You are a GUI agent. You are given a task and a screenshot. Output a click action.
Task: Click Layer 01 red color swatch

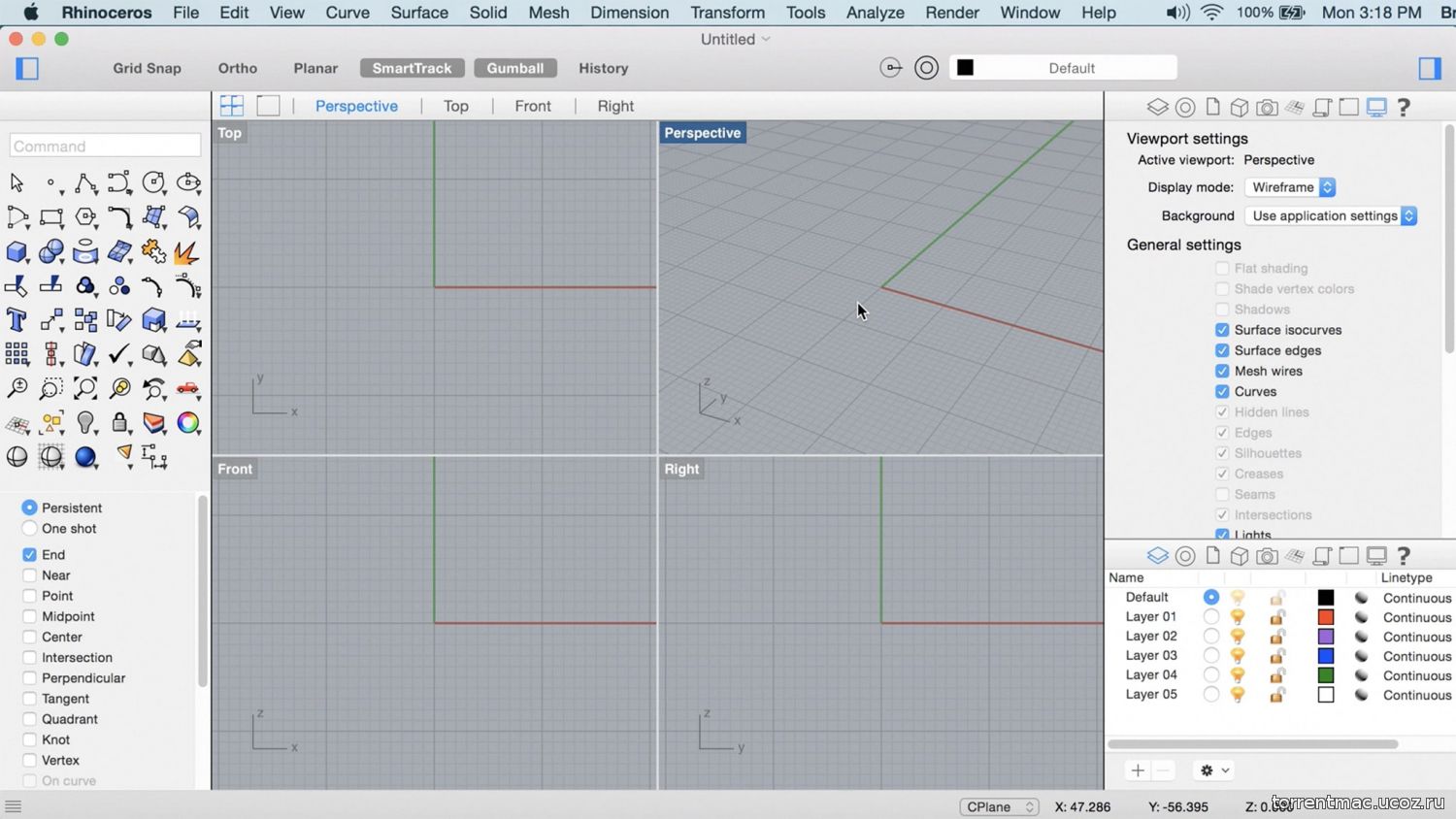1326,617
